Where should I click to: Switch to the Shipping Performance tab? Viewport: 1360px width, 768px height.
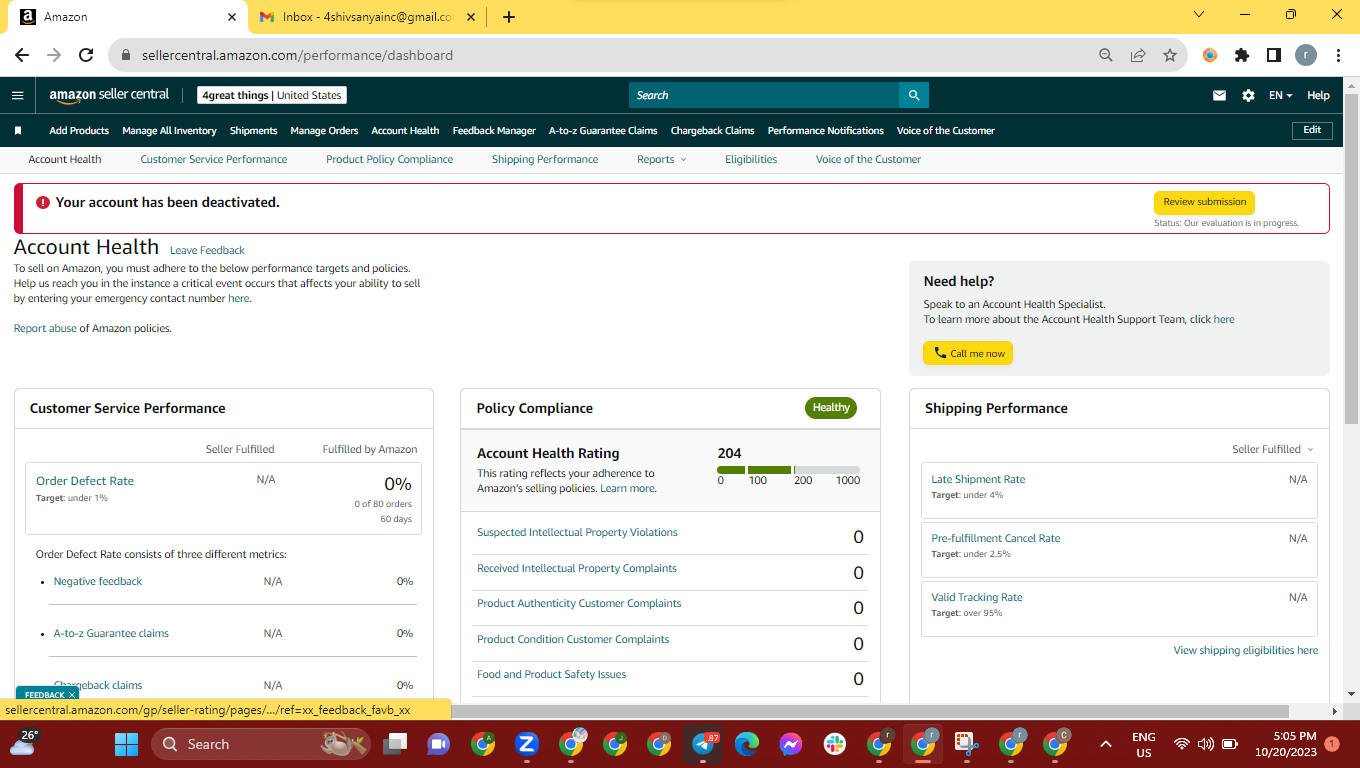pos(545,159)
